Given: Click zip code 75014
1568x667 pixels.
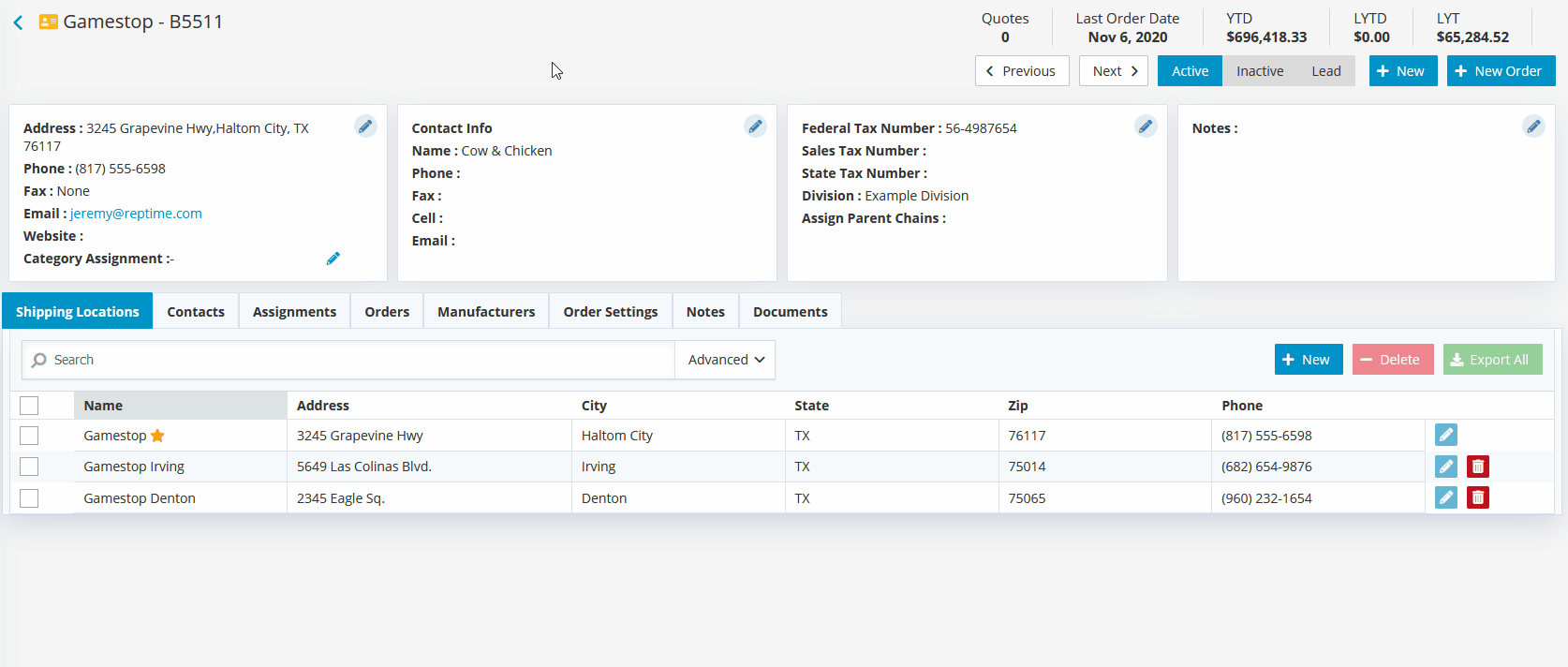Looking at the screenshot, I should tap(1028, 467).
